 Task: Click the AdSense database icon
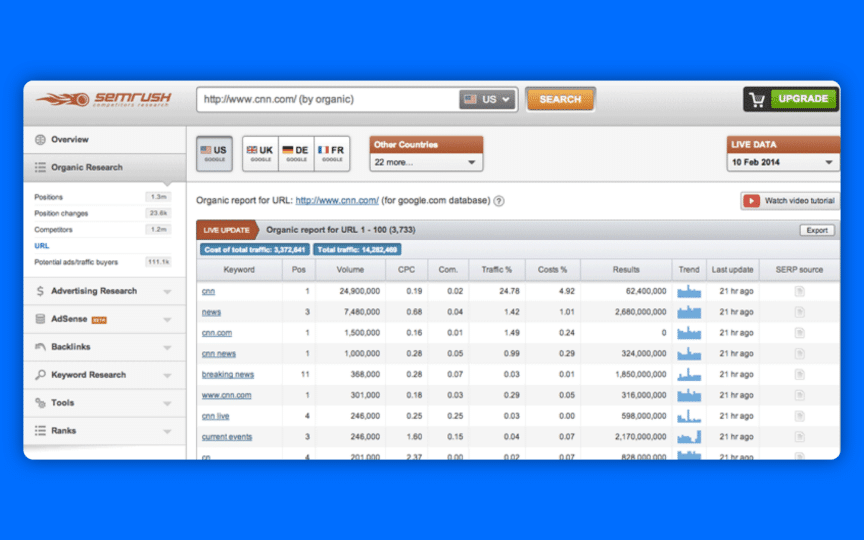tap(40, 319)
